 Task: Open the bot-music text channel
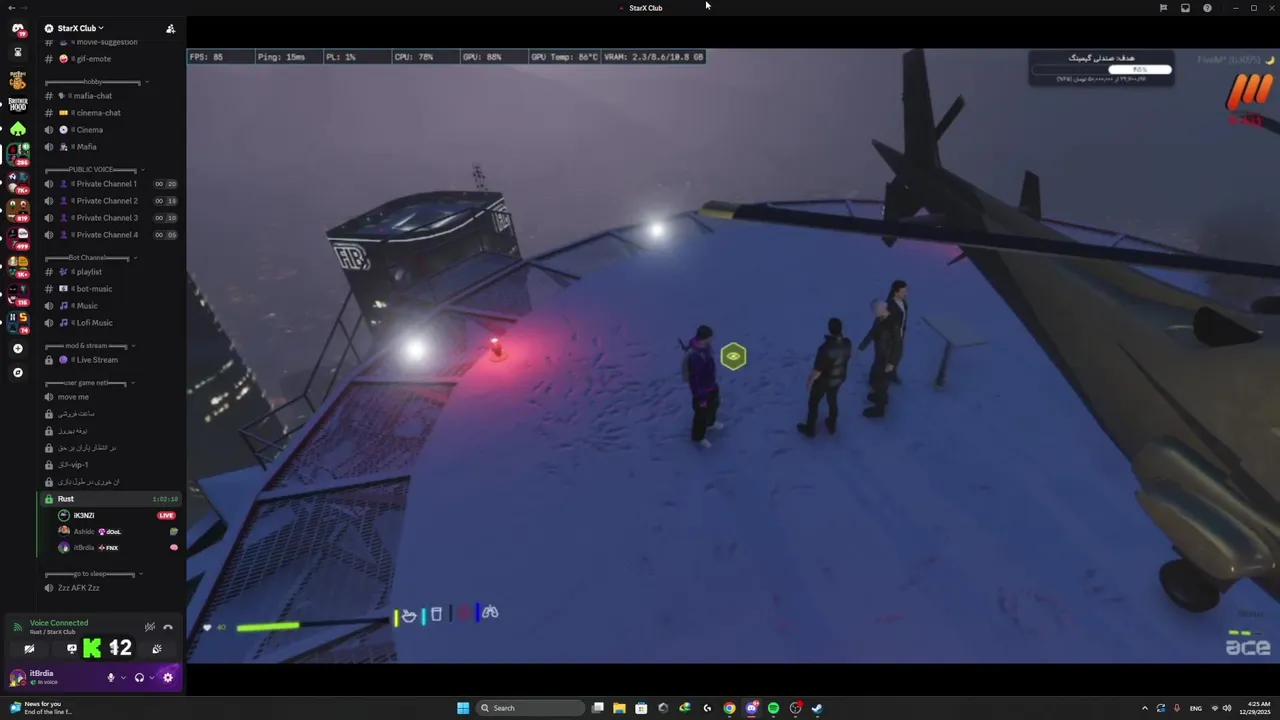point(110,289)
